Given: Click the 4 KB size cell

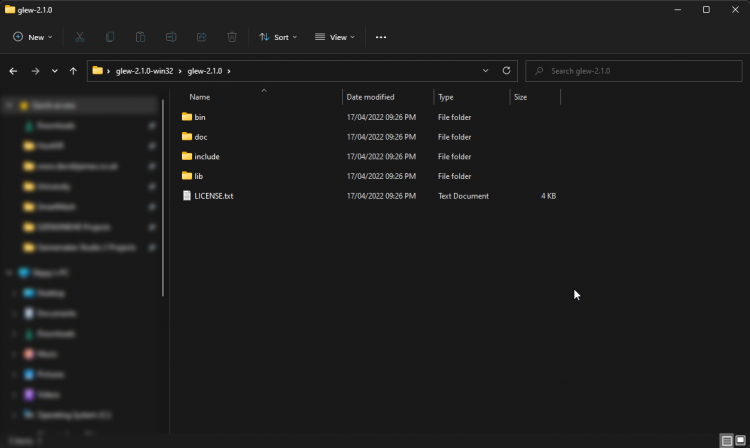Looking at the screenshot, I should point(548,196).
